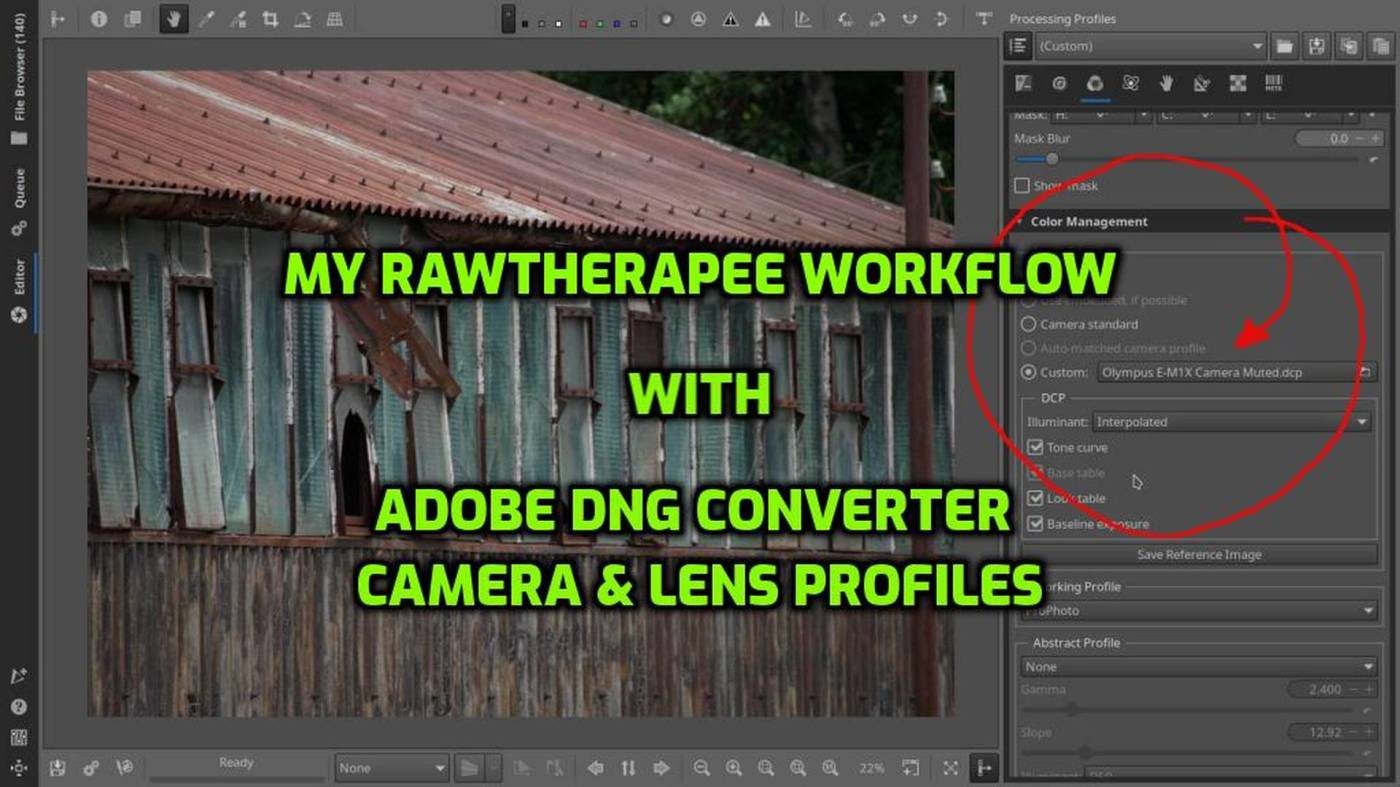Adjust the Mask Blur slider
The width and height of the screenshot is (1400, 787).
tap(1186, 159)
